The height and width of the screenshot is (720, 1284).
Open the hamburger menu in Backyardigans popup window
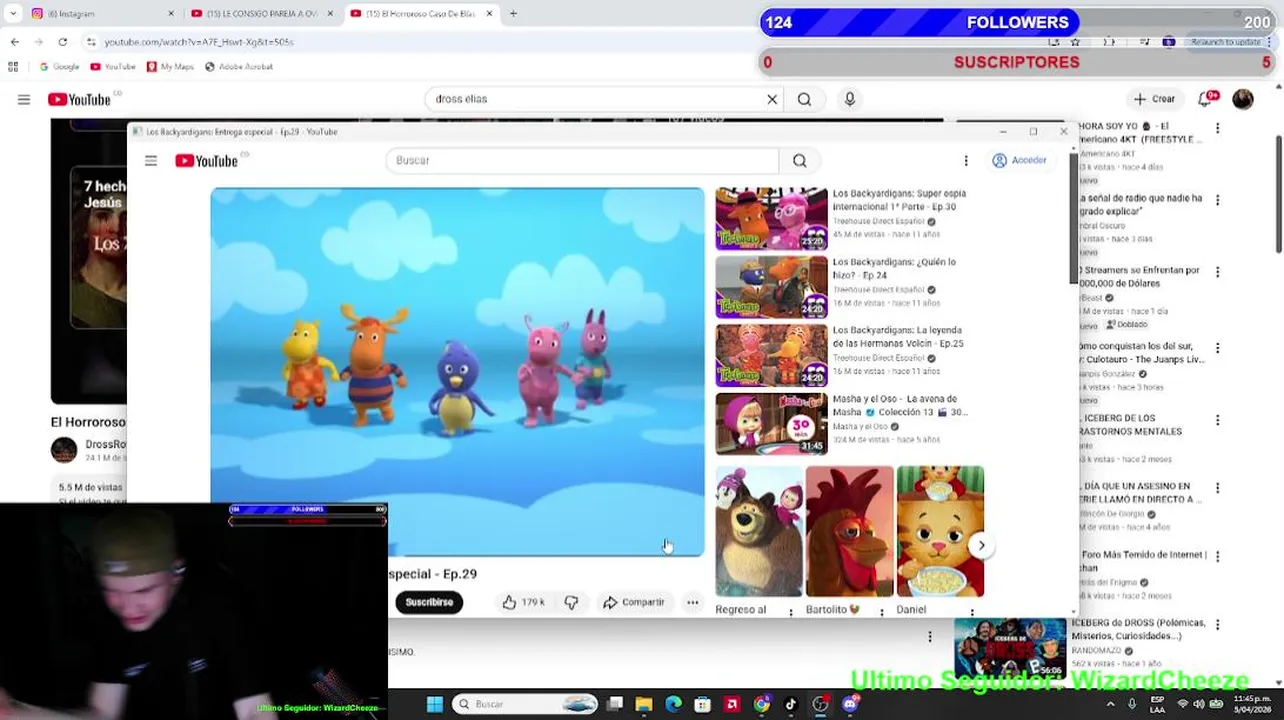coord(151,161)
